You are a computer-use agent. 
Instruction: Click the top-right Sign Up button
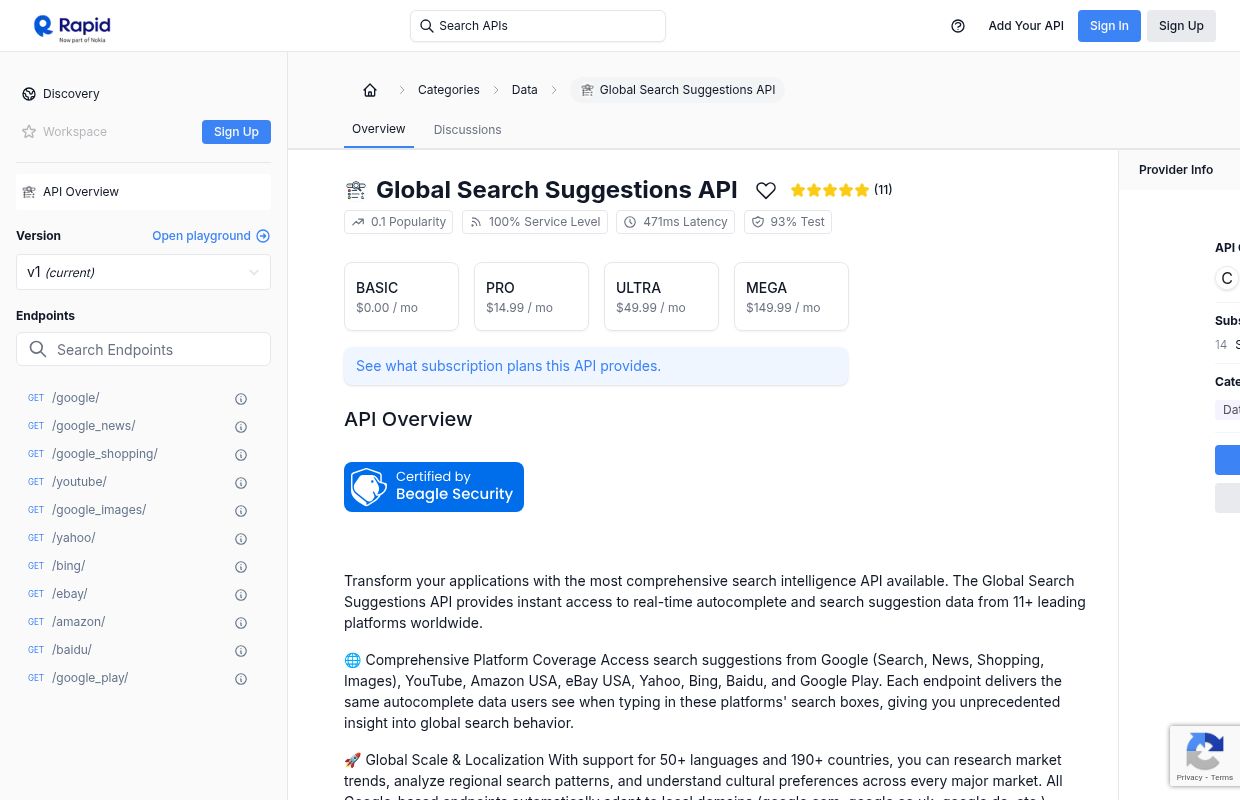point(1181,26)
